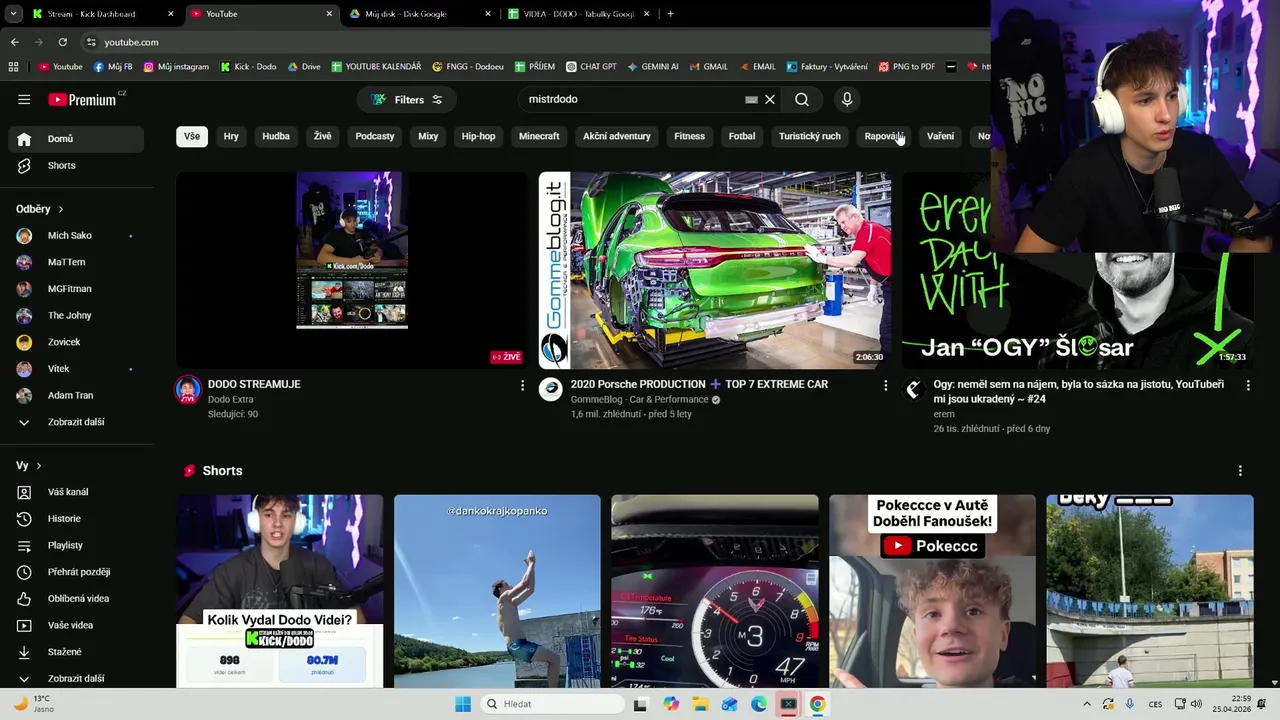
Task: Open File Explorer from taskbar
Action: [700, 704]
